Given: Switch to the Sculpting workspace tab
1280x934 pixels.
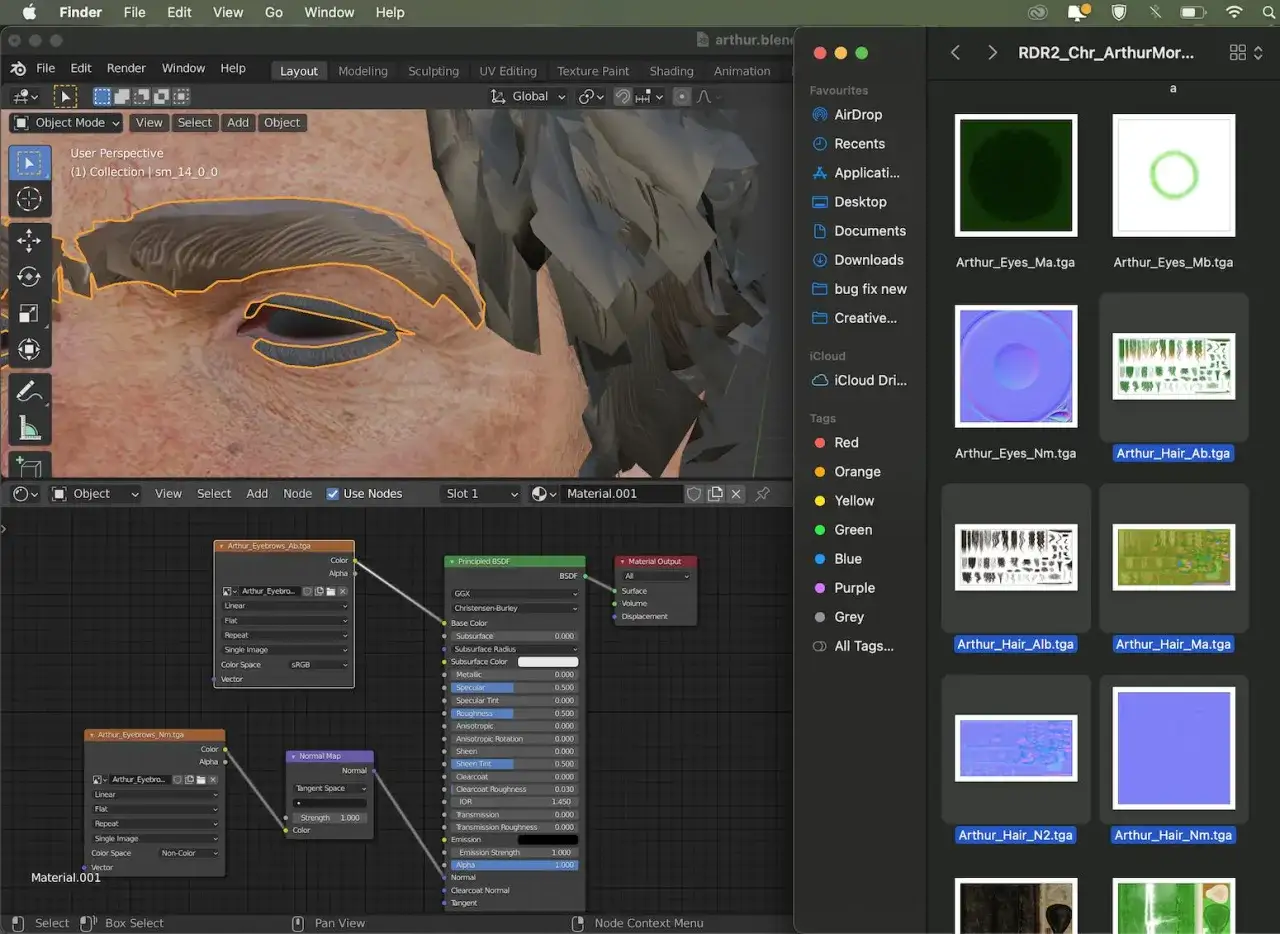Looking at the screenshot, I should pos(433,71).
